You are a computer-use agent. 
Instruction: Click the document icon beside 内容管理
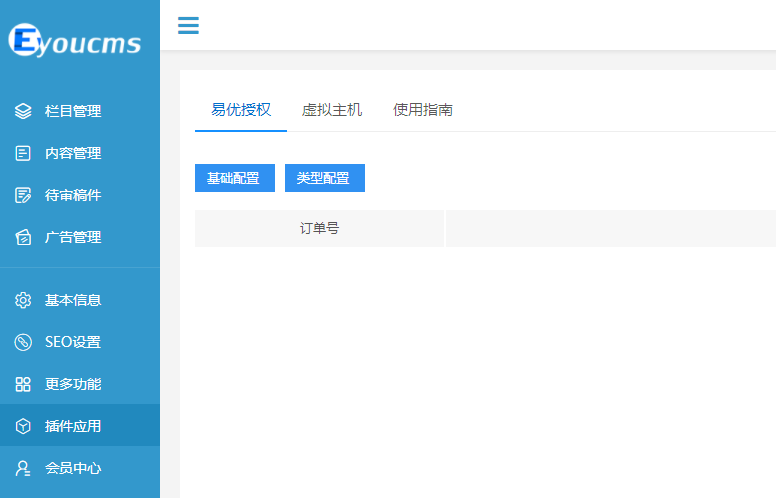click(23, 153)
